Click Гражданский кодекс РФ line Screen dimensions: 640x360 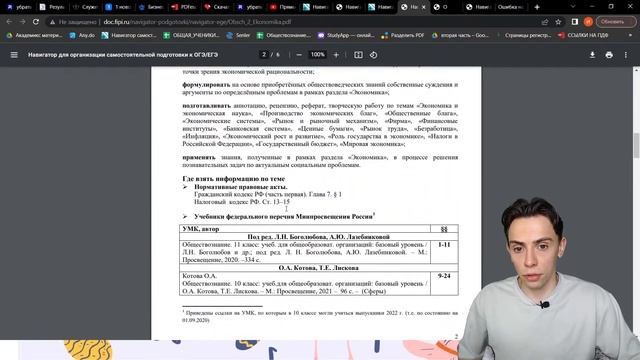click(268, 194)
